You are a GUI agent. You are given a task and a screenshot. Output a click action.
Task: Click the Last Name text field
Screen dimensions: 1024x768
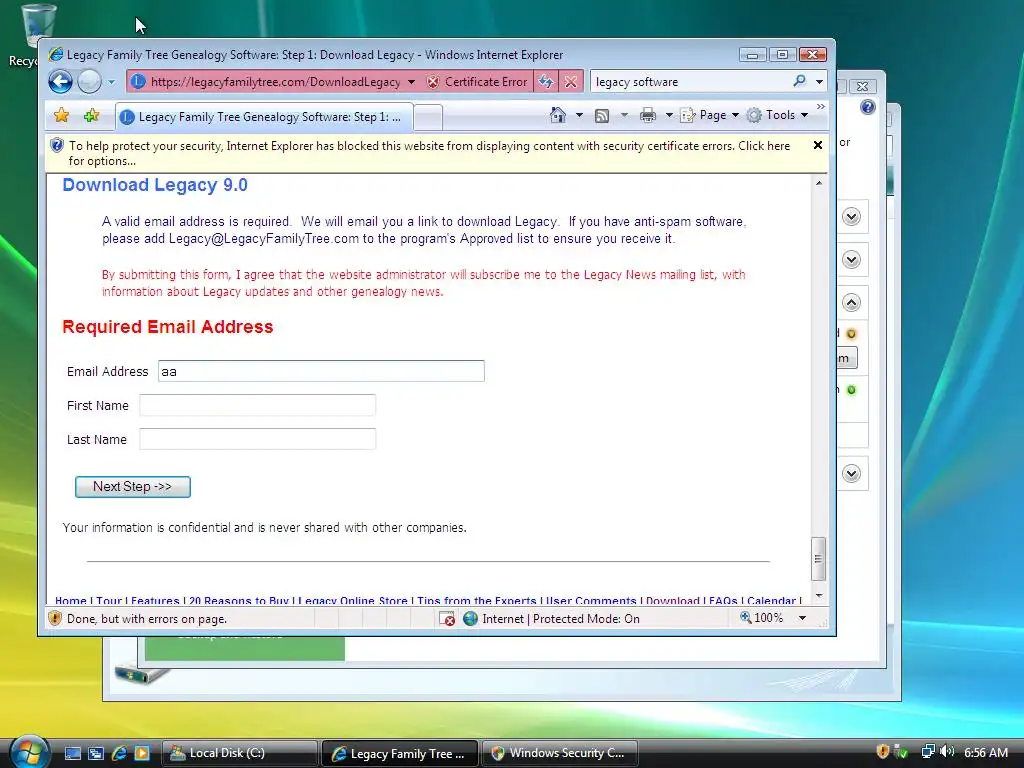257,439
